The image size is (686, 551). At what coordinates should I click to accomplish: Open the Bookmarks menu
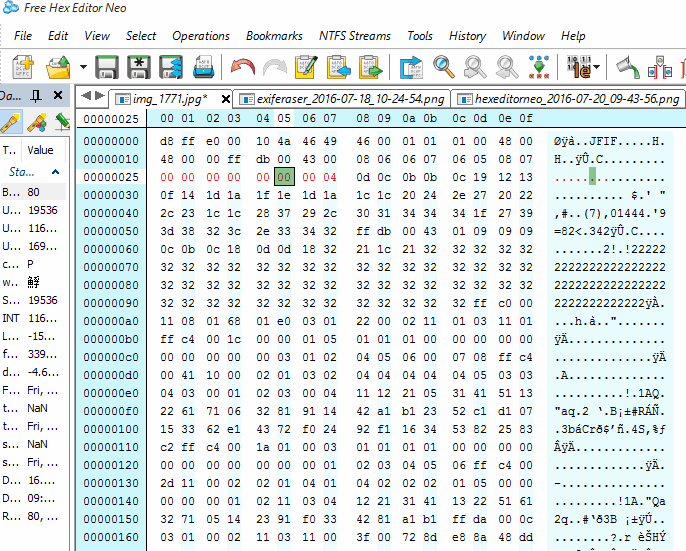pyautogui.click(x=274, y=36)
